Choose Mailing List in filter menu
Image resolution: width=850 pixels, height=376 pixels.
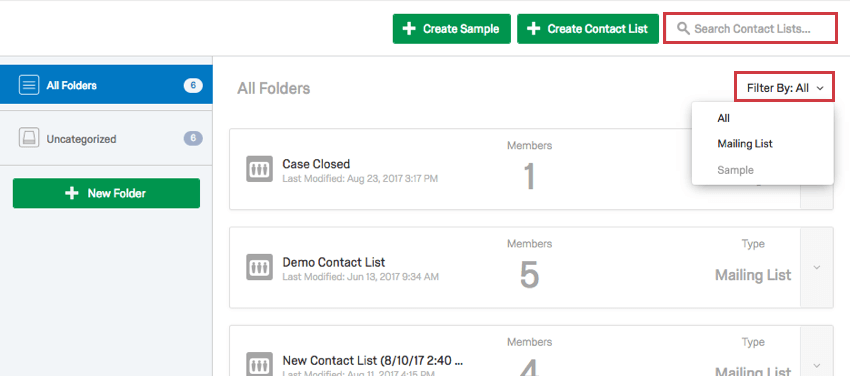pyautogui.click(x=744, y=144)
